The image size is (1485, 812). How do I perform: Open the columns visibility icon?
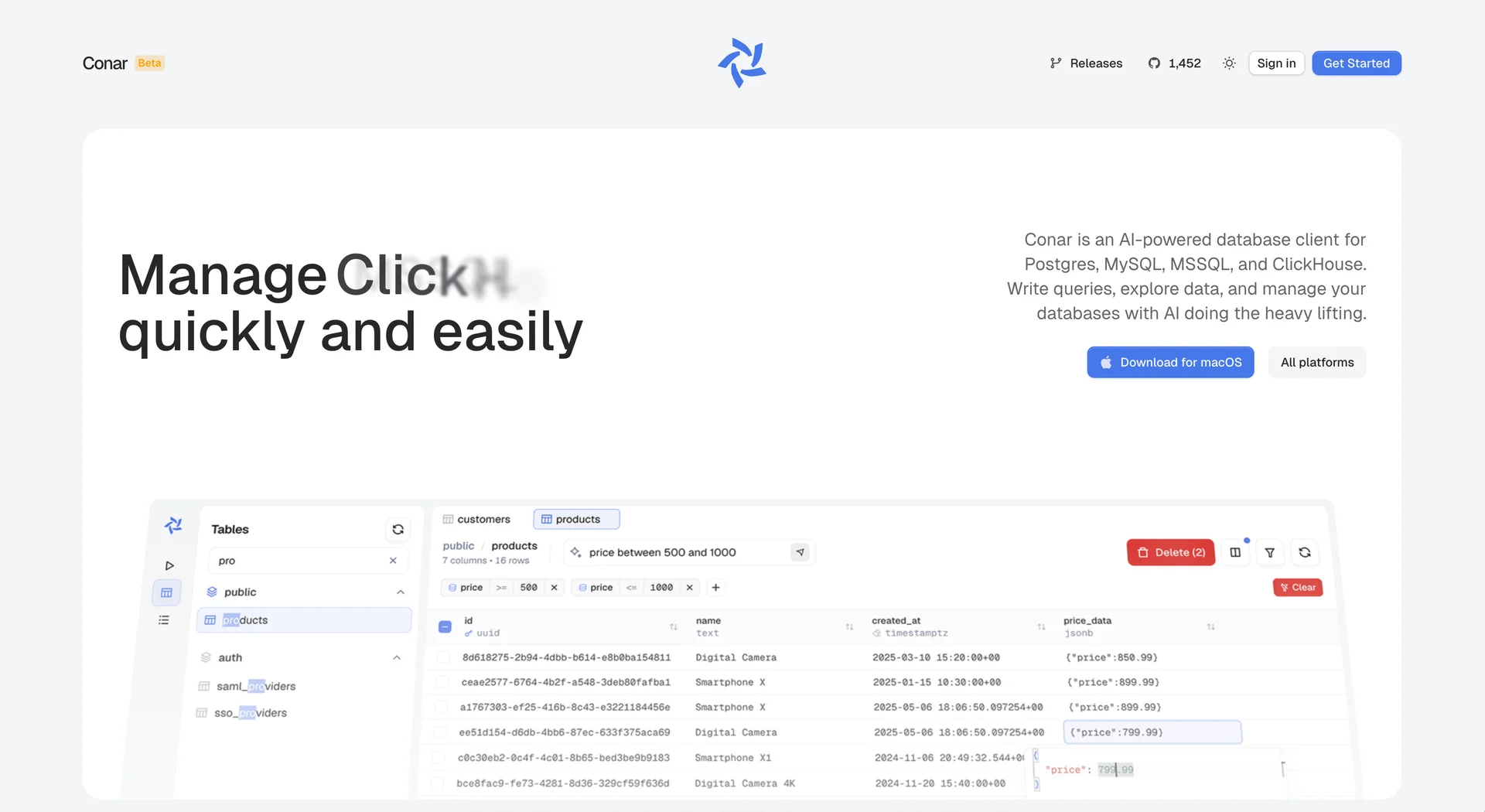coord(1235,552)
